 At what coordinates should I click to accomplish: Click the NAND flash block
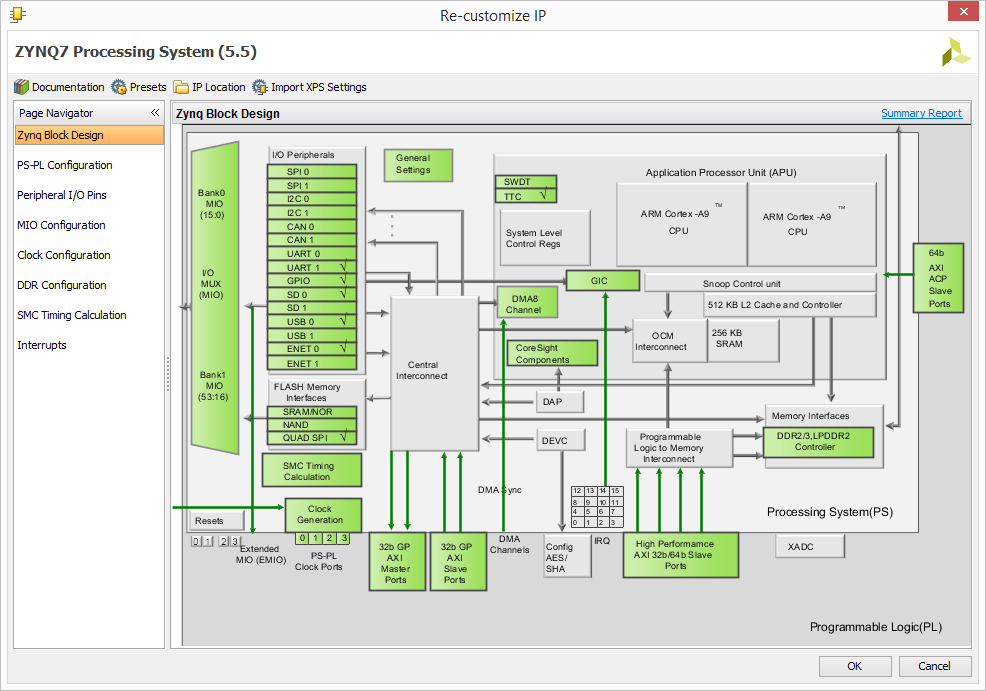tap(312, 425)
